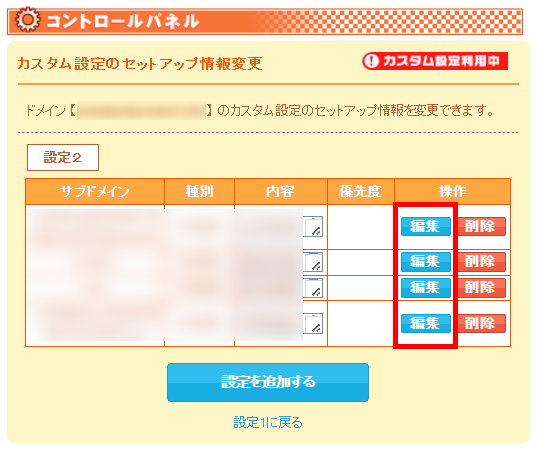This screenshot has width=538, height=450.
Task: Click 編集 button in fourth row
Action: pyautogui.click(x=426, y=323)
